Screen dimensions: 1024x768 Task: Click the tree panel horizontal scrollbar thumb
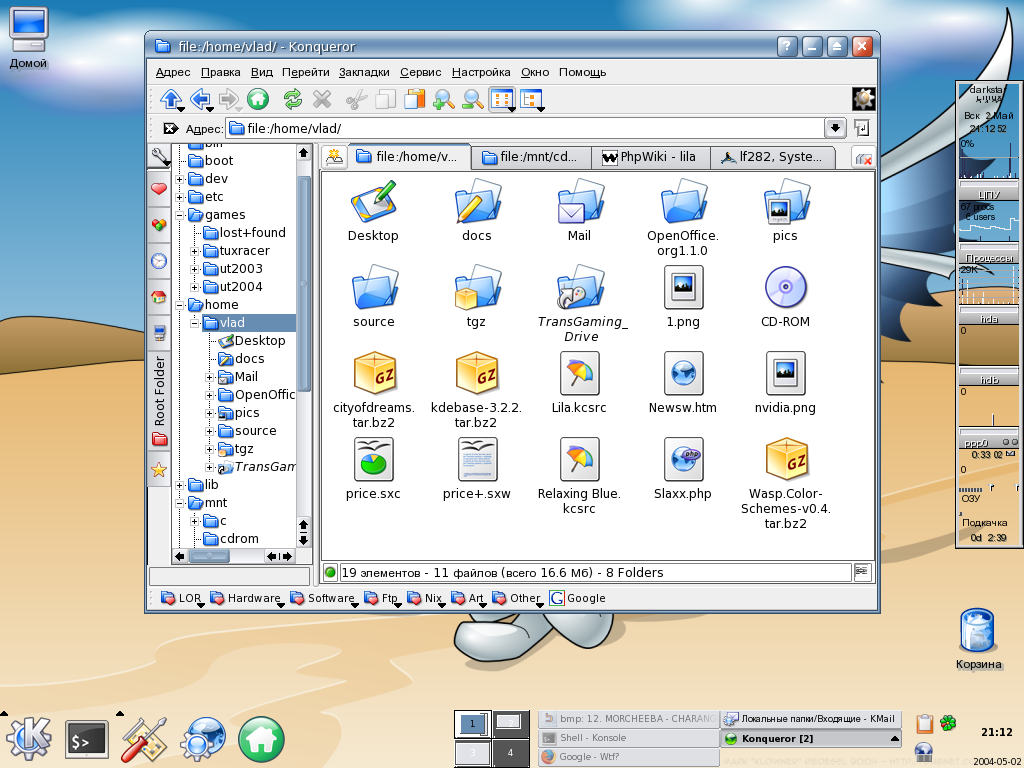click(209, 556)
